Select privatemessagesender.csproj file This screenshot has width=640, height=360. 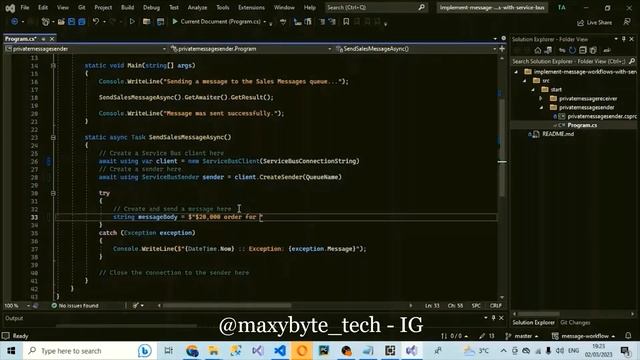(602, 116)
